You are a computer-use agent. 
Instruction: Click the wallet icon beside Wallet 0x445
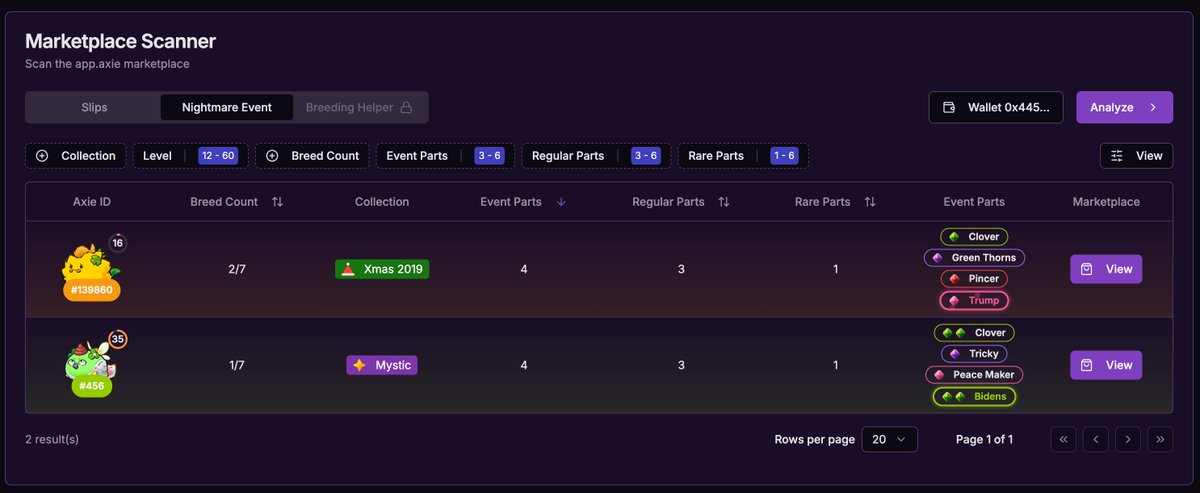949,107
